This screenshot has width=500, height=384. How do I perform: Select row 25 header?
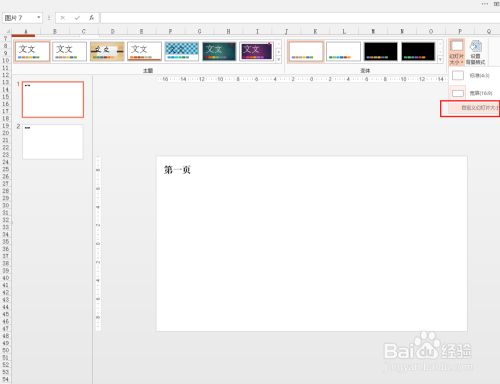5,169
